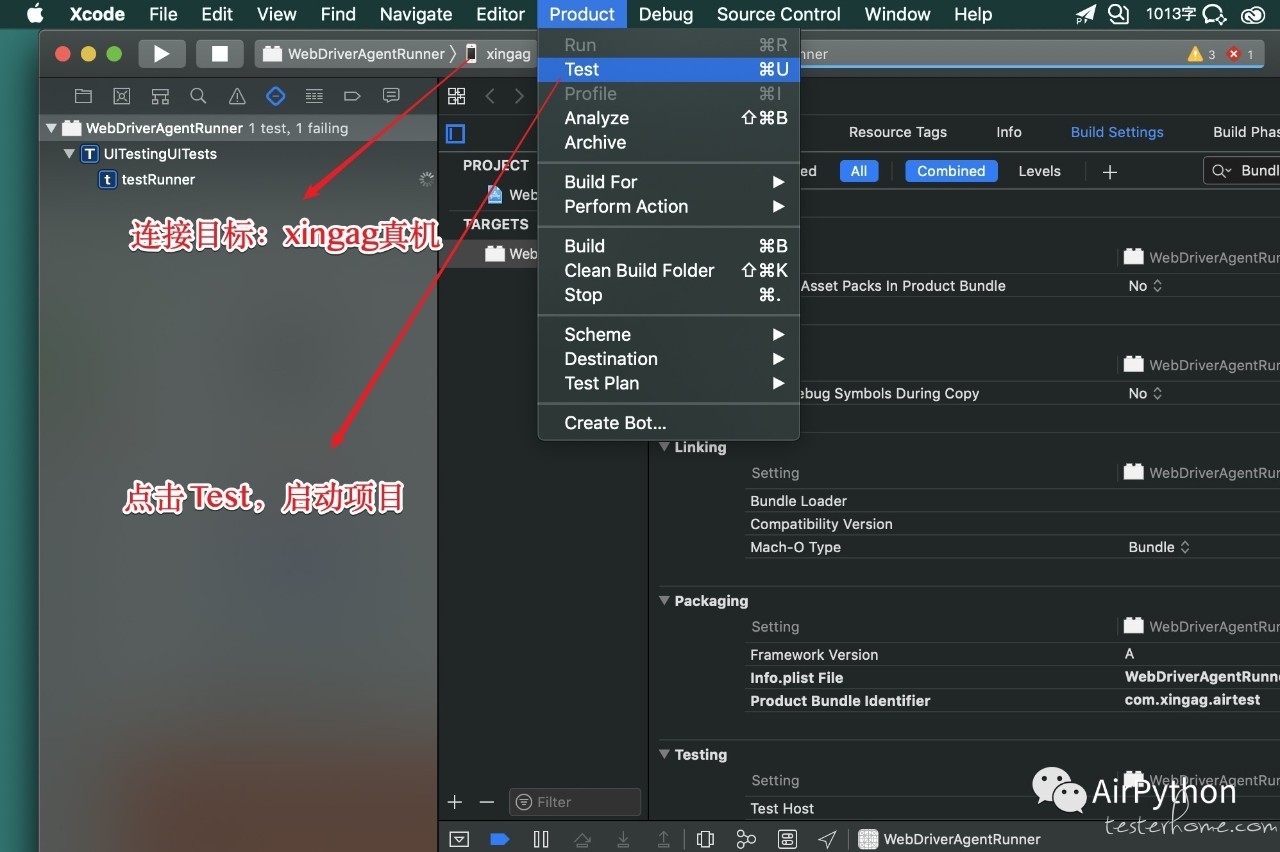Collapse WebDriverAgentRunner test bundle triangle
Image resolution: width=1280 pixels, height=852 pixels.
click(51, 128)
